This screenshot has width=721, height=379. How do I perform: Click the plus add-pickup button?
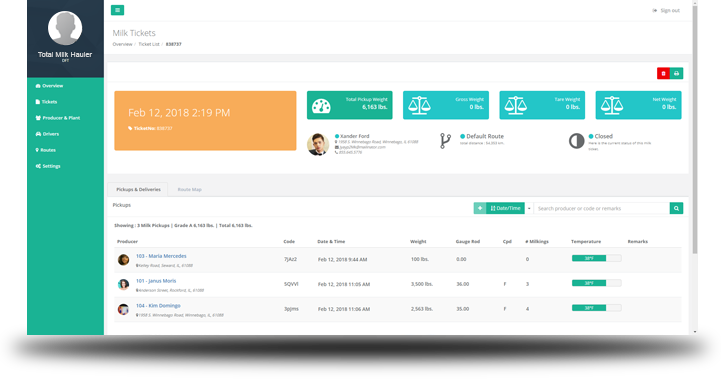(x=480, y=208)
